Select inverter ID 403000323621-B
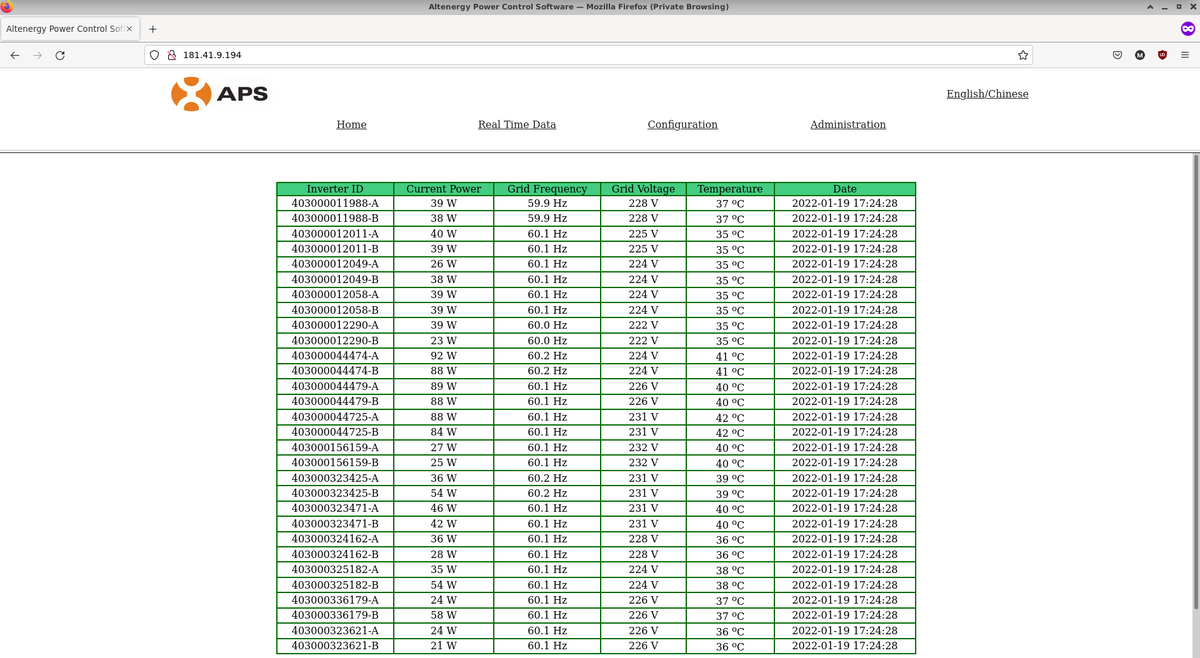The image size is (1200, 658). click(335, 646)
